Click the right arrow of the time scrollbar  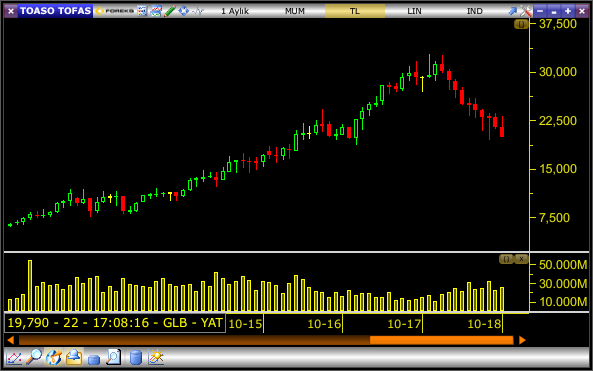522,340
